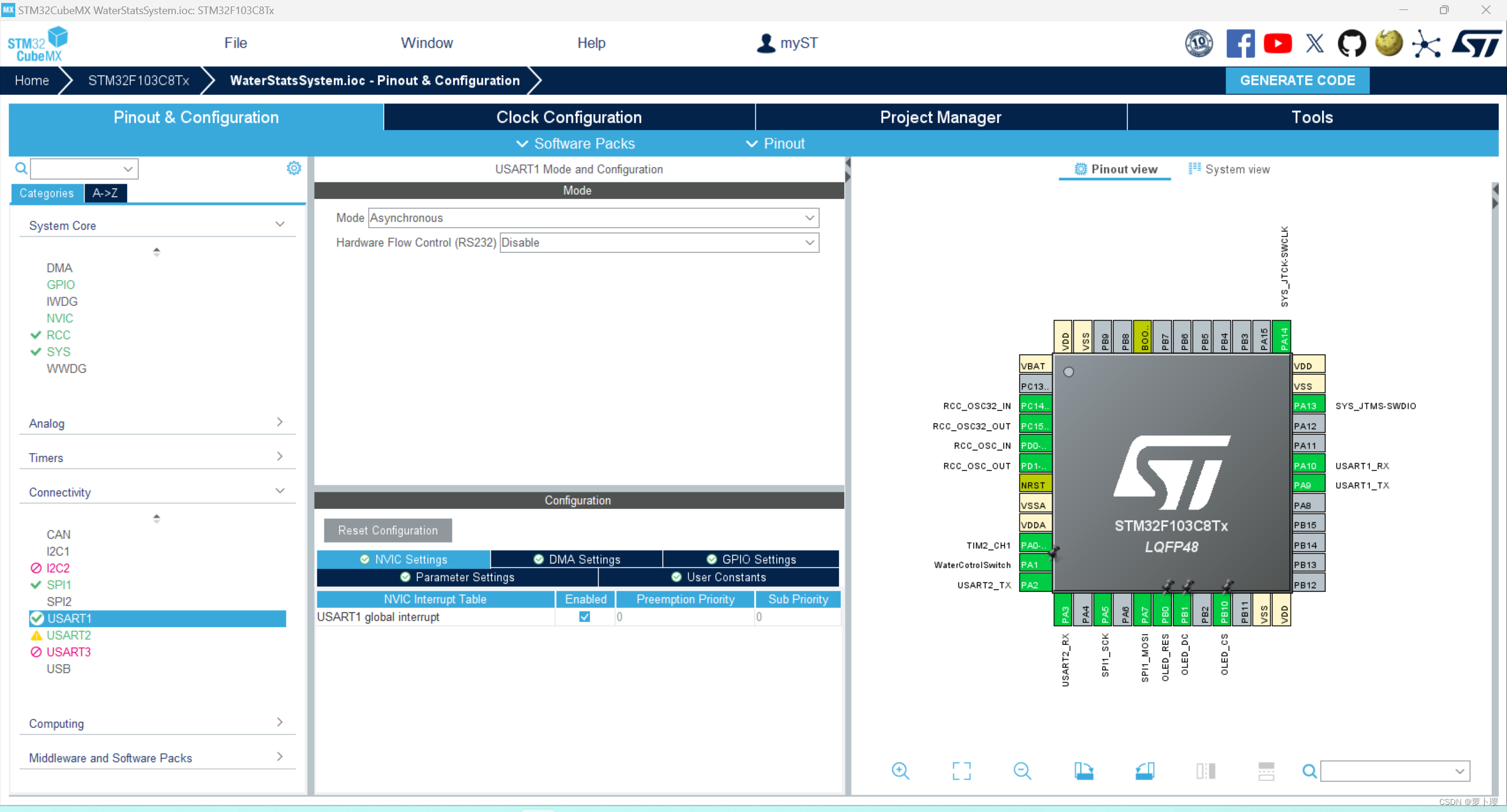
Task: Open Parameter Settings tab
Action: tap(457, 577)
